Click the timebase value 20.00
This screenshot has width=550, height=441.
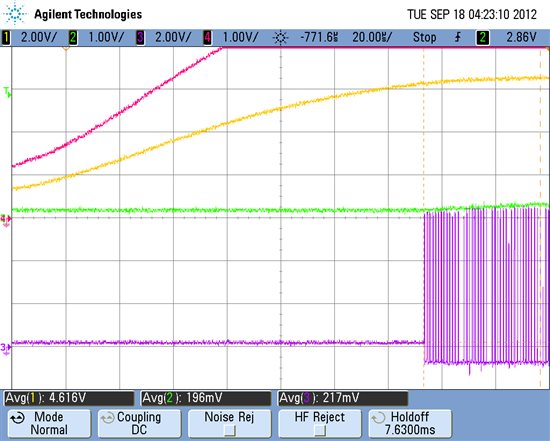coord(372,37)
